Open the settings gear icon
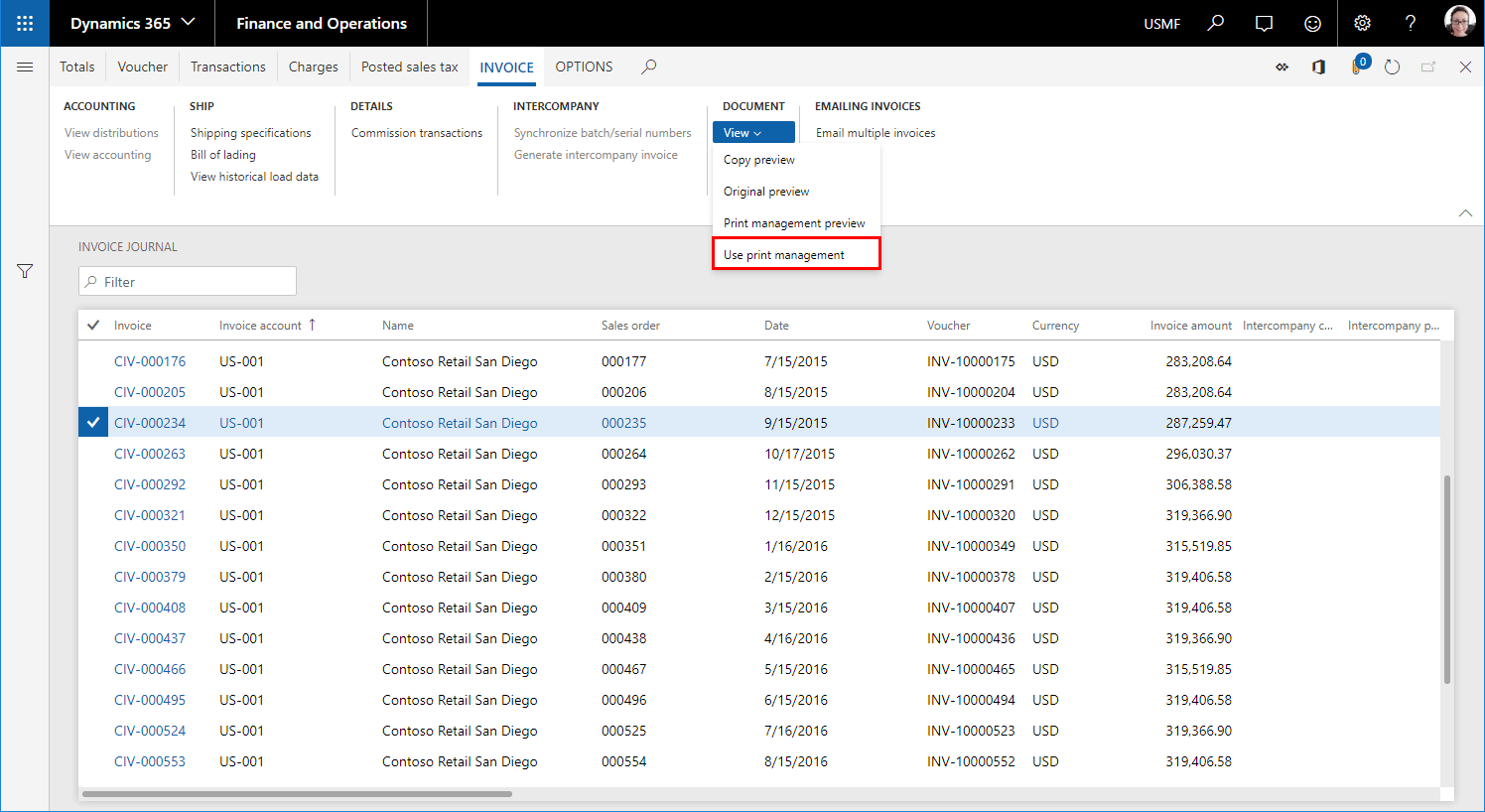This screenshot has height=812, width=1485. point(1362,23)
